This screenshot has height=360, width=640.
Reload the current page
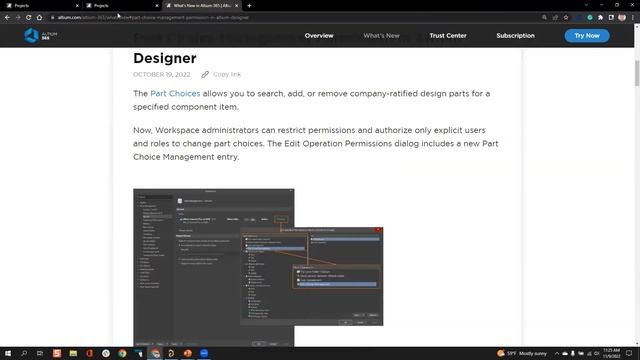point(29,18)
